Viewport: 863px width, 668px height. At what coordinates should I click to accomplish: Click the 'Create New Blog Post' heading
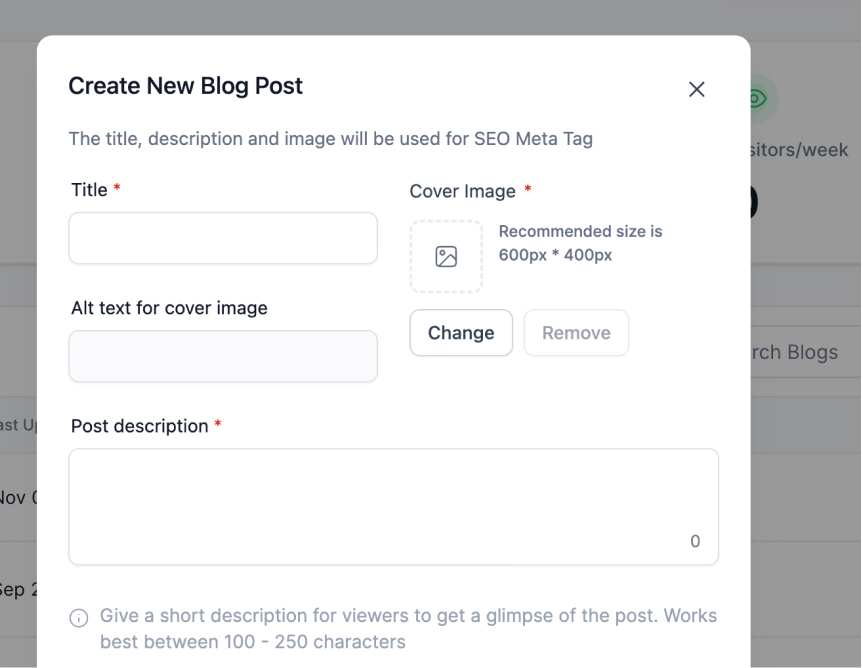[185, 86]
